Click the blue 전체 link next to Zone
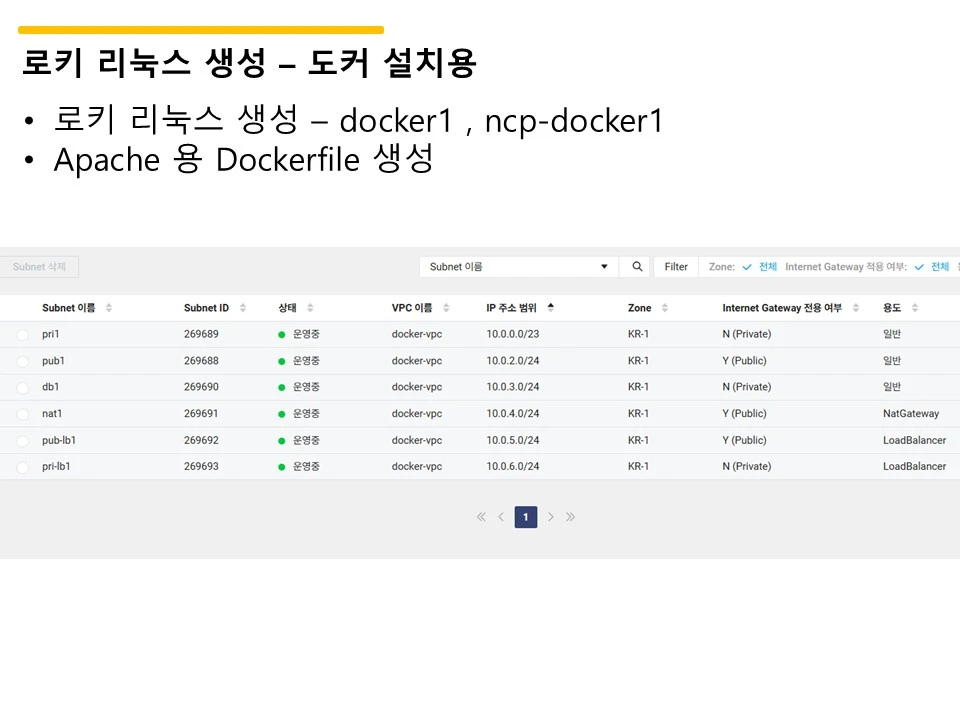Image resolution: width=960 pixels, height=720 pixels. [768, 267]
